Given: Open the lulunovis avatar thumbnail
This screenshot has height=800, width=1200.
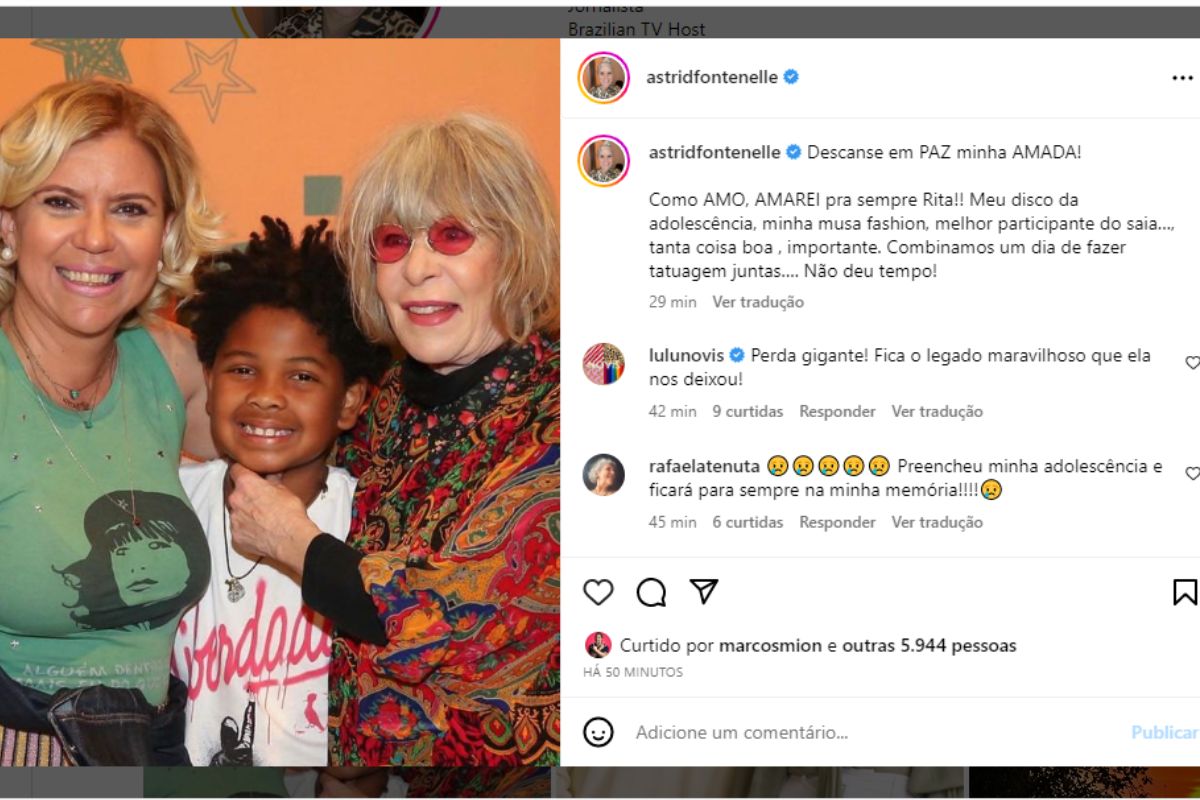Looking at the screenshot, I should point(604,364).
